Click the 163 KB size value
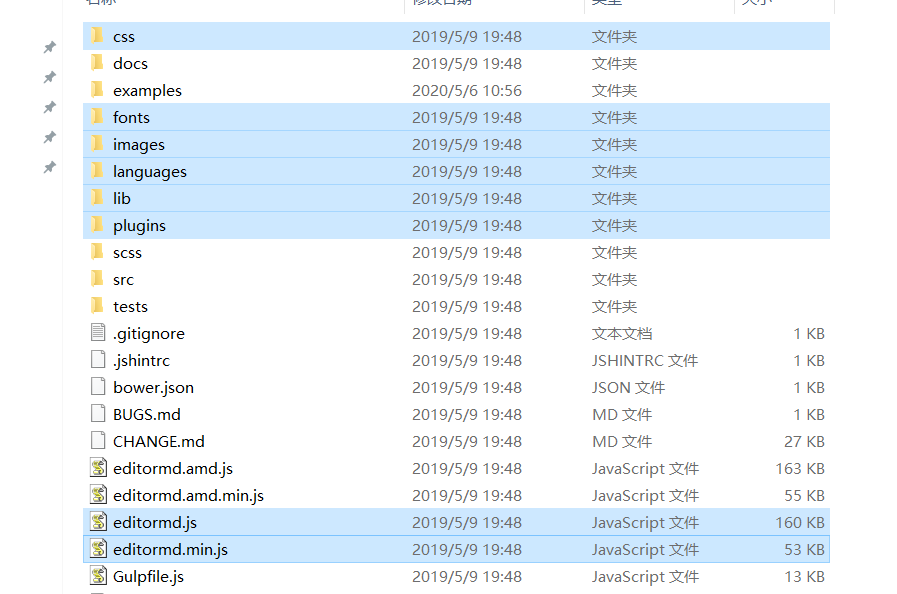The height and width of the screenshot is (594, 897). click(800, 469)
